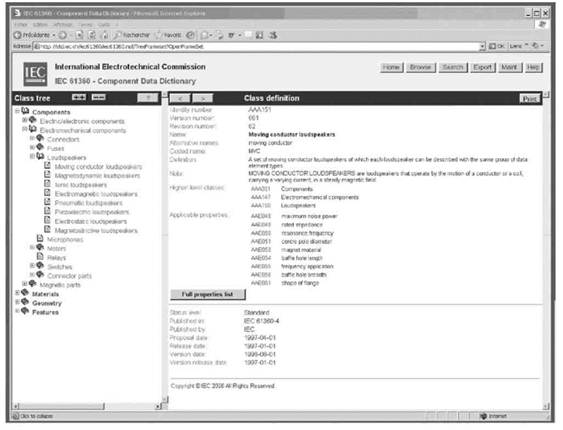Open the address bar dropdown arrow
Screen dimensions: 563x430
tap(482, 46)
